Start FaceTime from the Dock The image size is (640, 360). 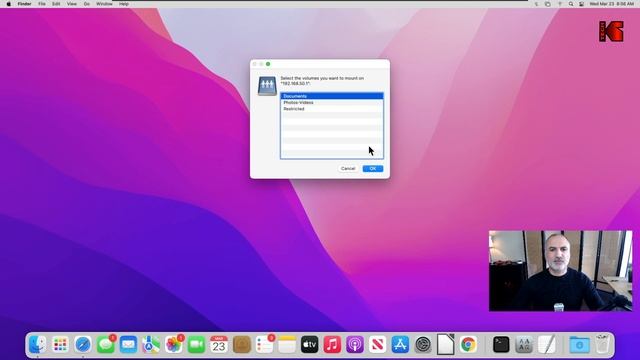click(x=196, y=344)
